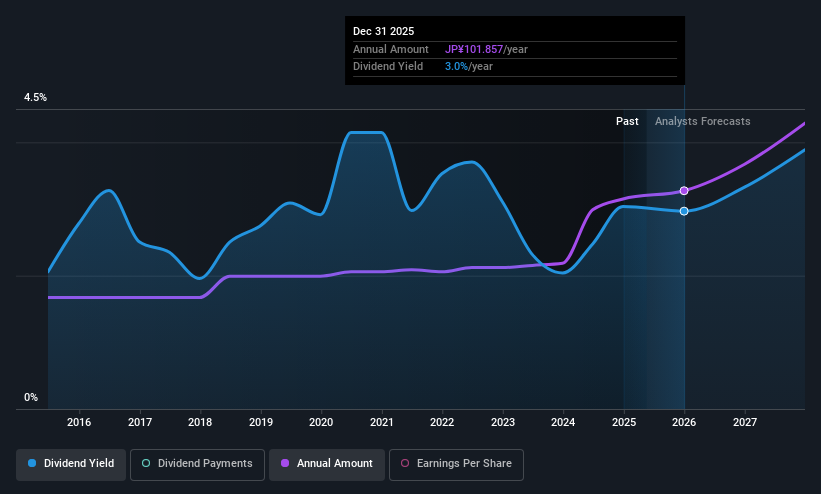Click the blue Dividend Yield legend dot
This screenshot has width=821, height=494.
32,464
